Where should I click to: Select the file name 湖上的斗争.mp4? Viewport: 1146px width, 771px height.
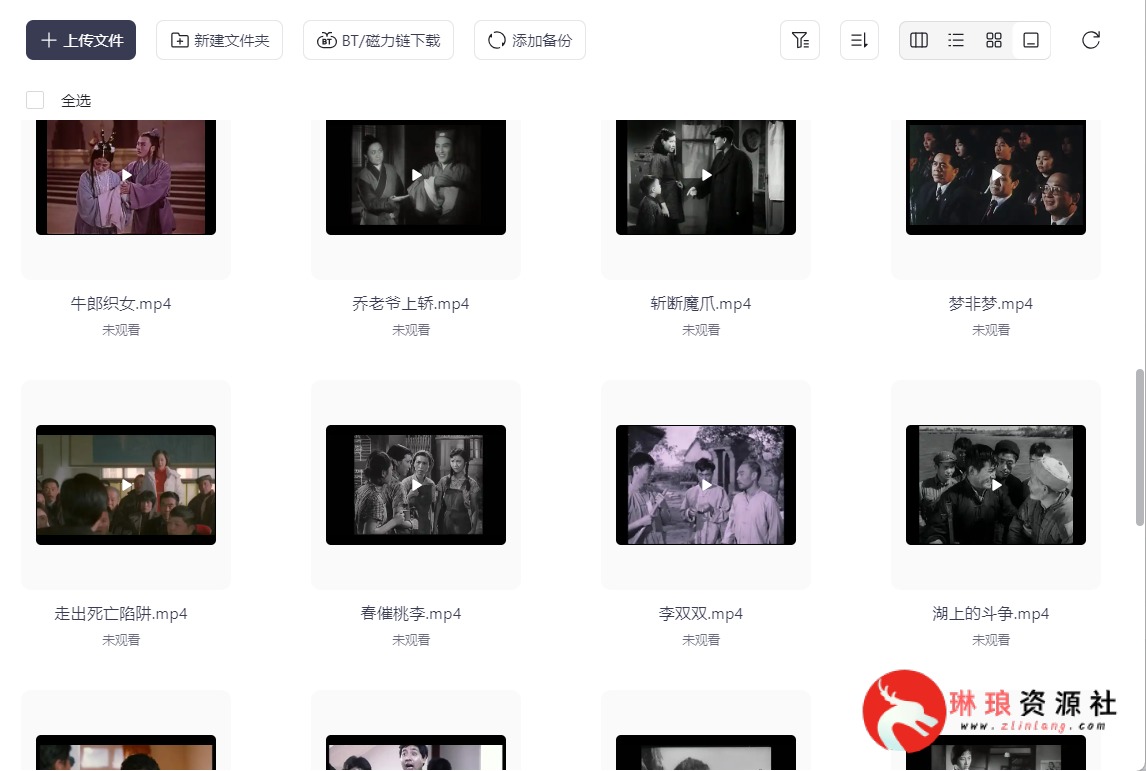click(991, 614)
